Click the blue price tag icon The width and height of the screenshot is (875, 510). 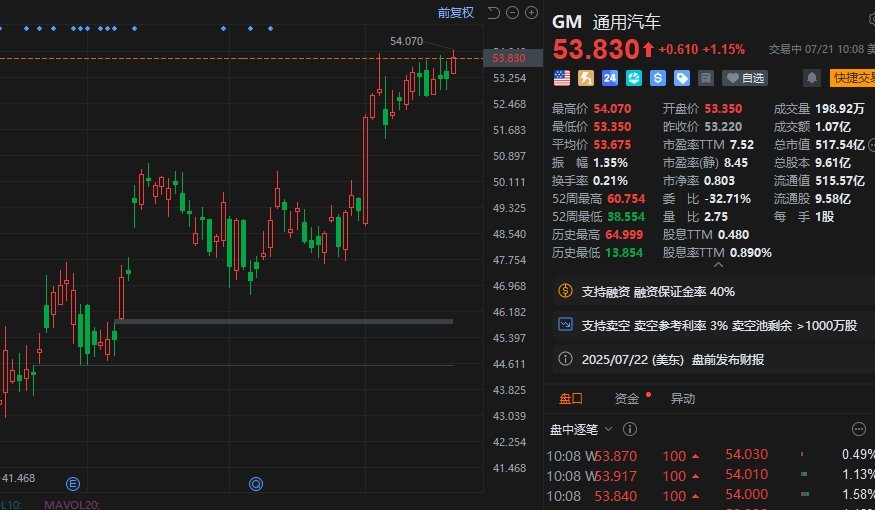pyautogui.click(x=681, y=78)
